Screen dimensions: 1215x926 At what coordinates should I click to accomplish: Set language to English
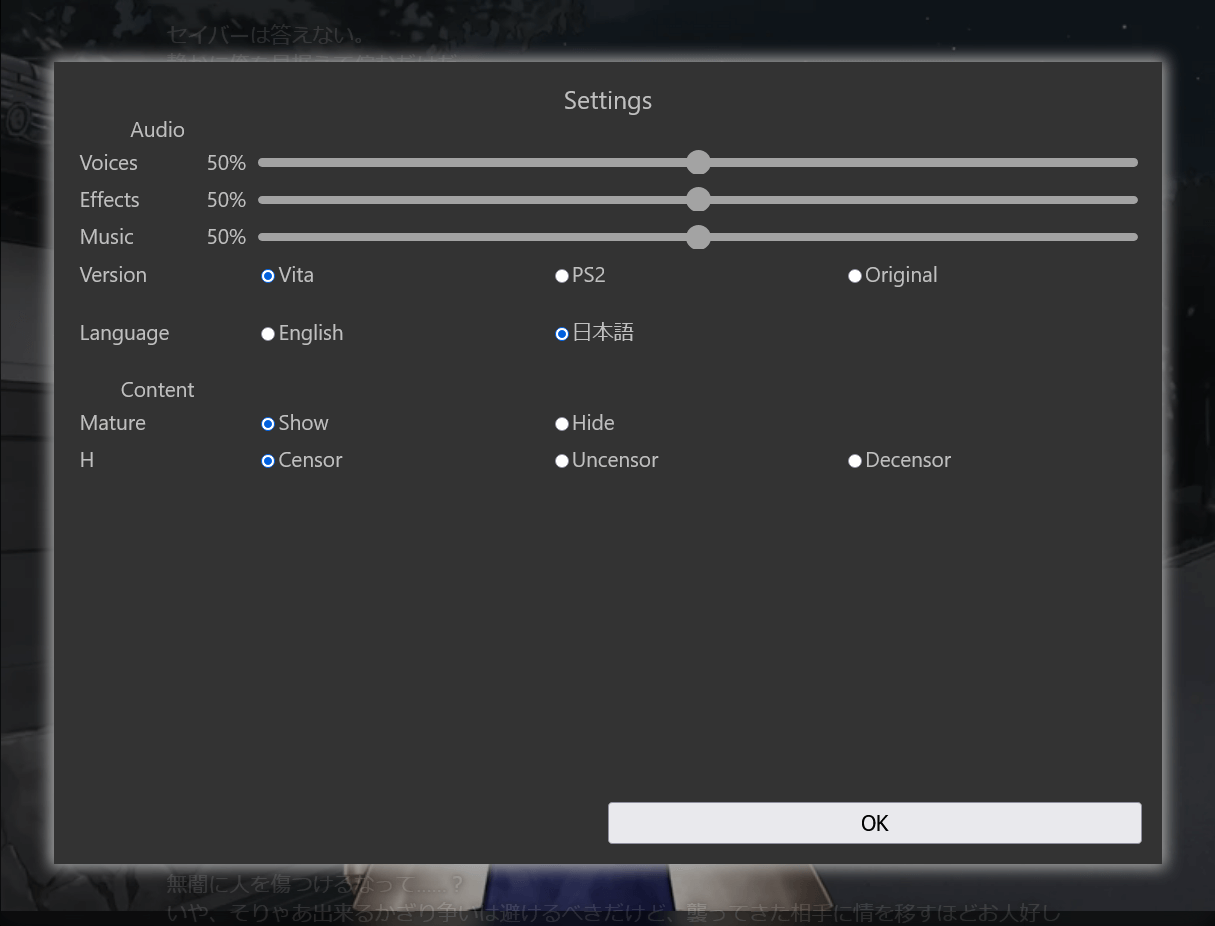pos(268,334)
